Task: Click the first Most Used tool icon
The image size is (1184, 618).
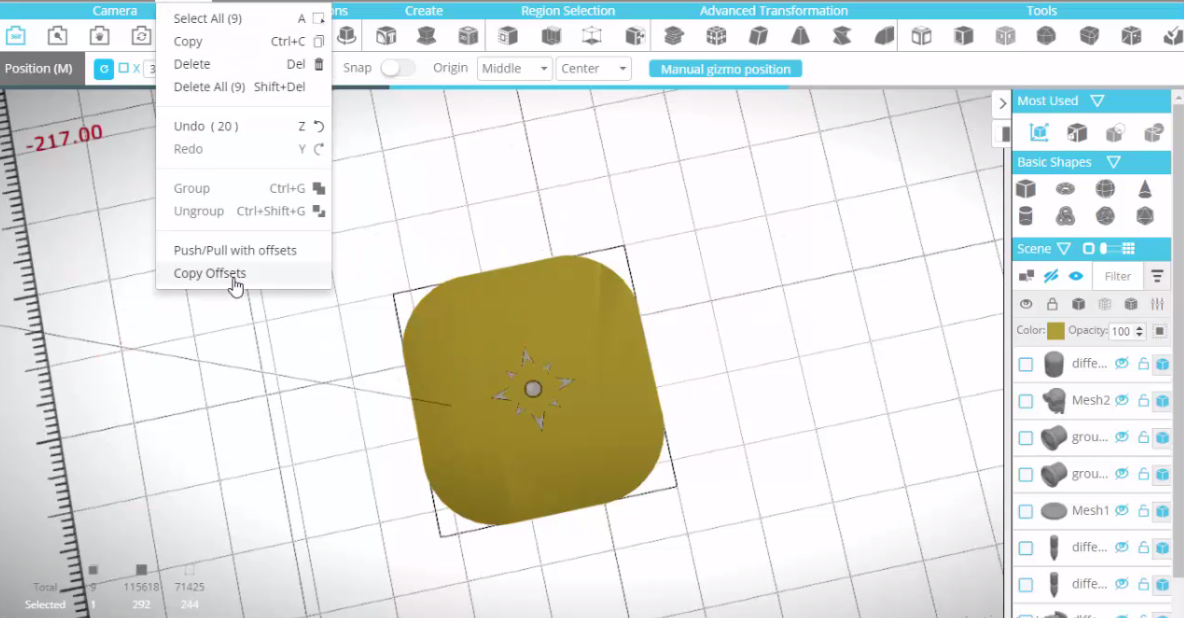Action: 1039,133
